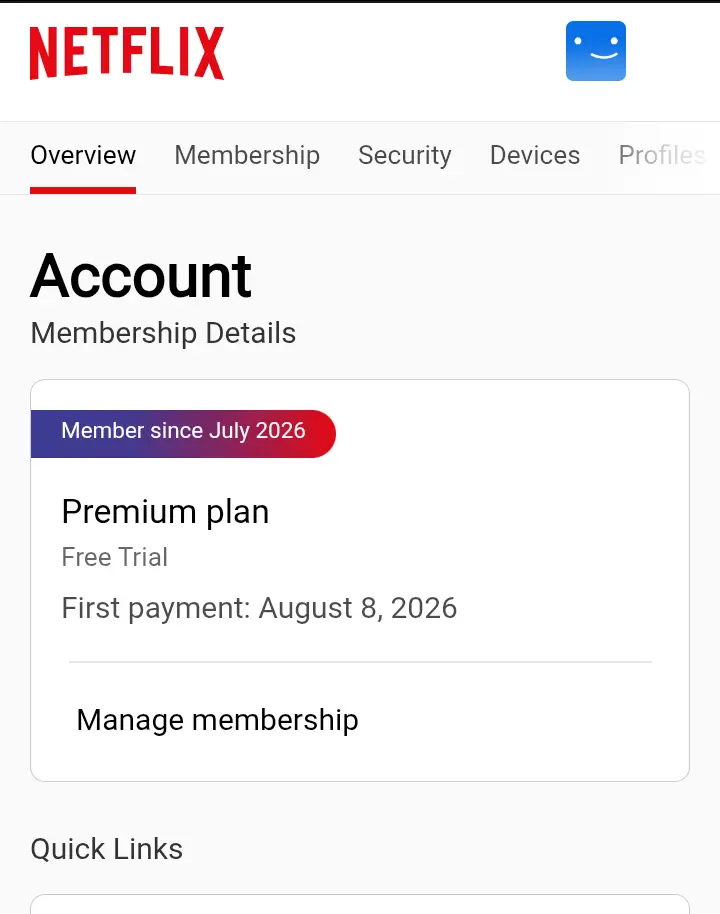Open Manage membership
The height and width of the screenshot is (914, 720).
click(x=217, y=720)
